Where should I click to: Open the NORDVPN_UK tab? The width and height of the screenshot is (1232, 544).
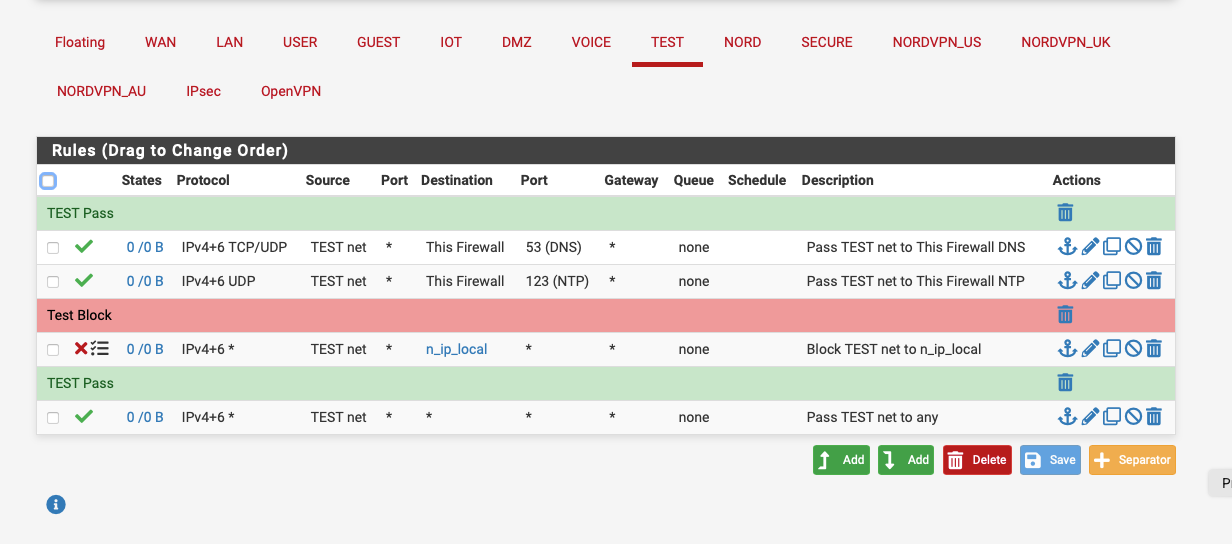coord(1066,42)
